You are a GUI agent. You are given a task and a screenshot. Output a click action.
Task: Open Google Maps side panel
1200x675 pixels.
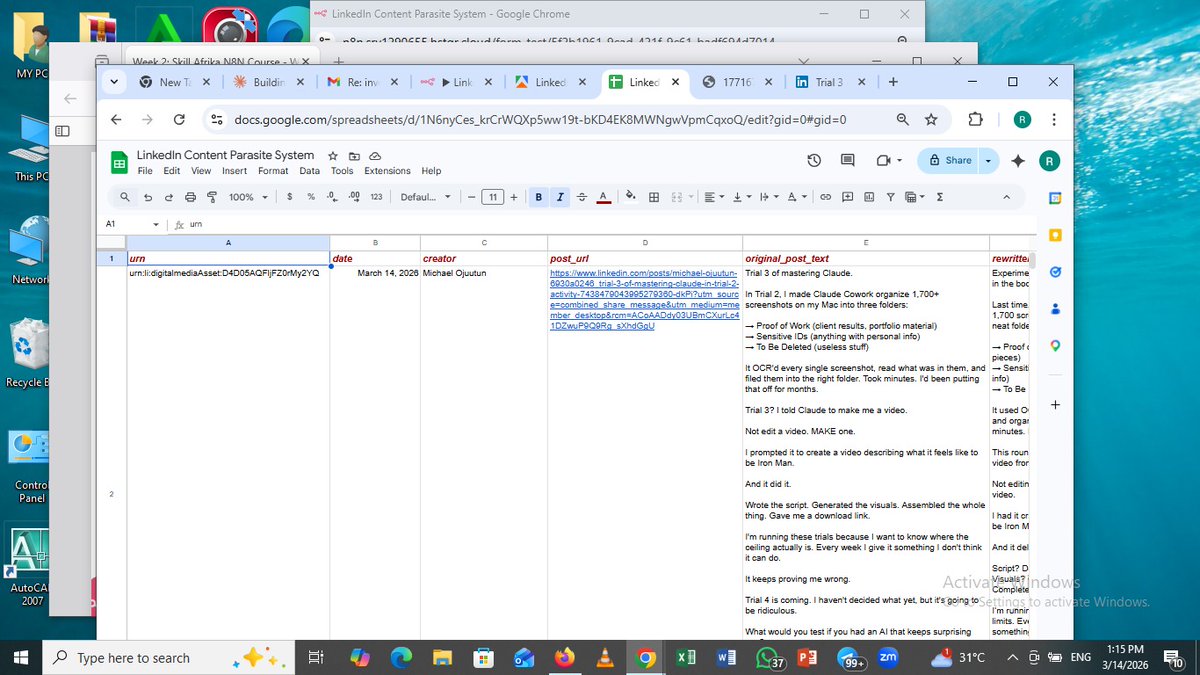(x=1055, y=346)
